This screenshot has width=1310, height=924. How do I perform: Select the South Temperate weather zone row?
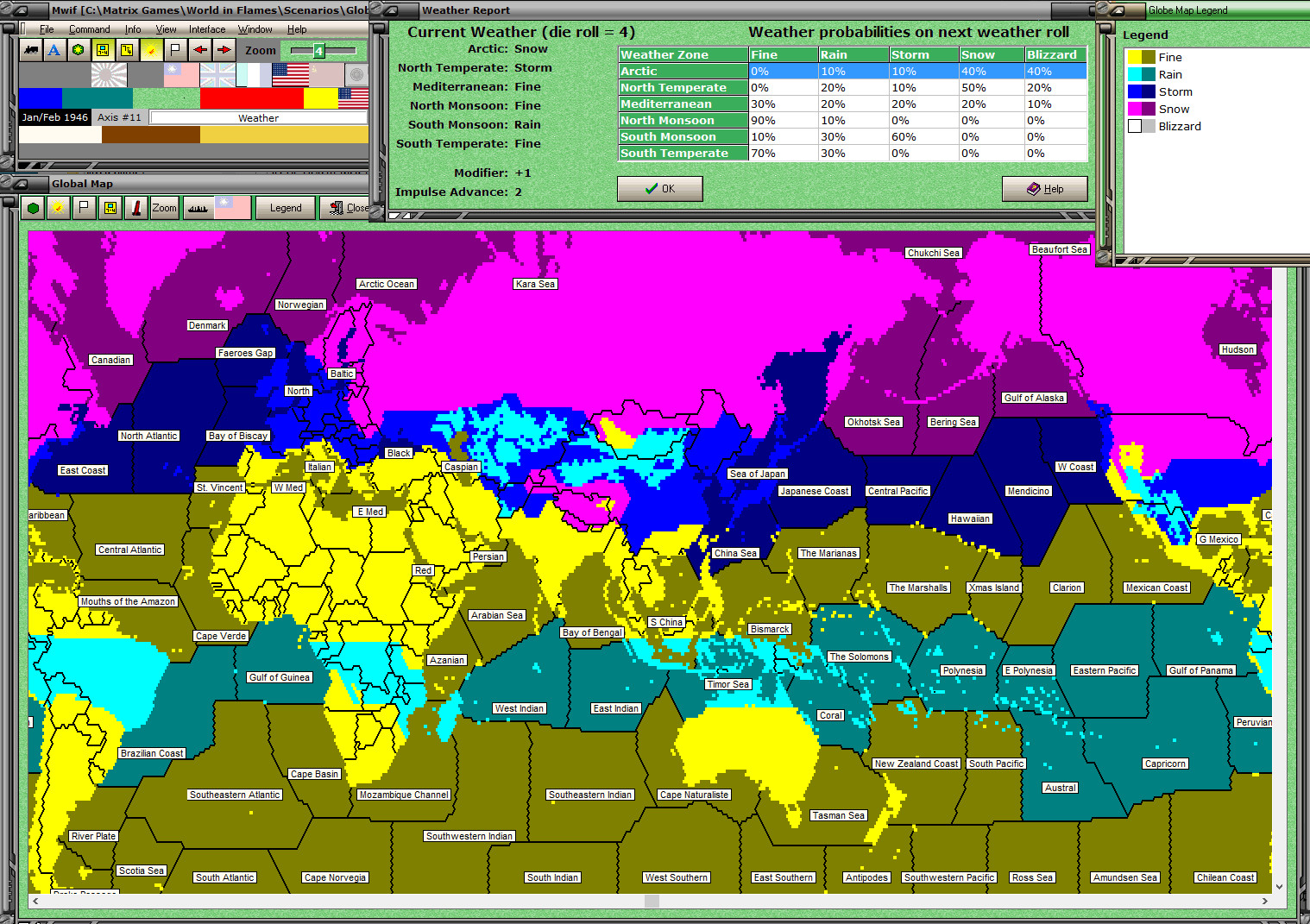pos(853,154)
